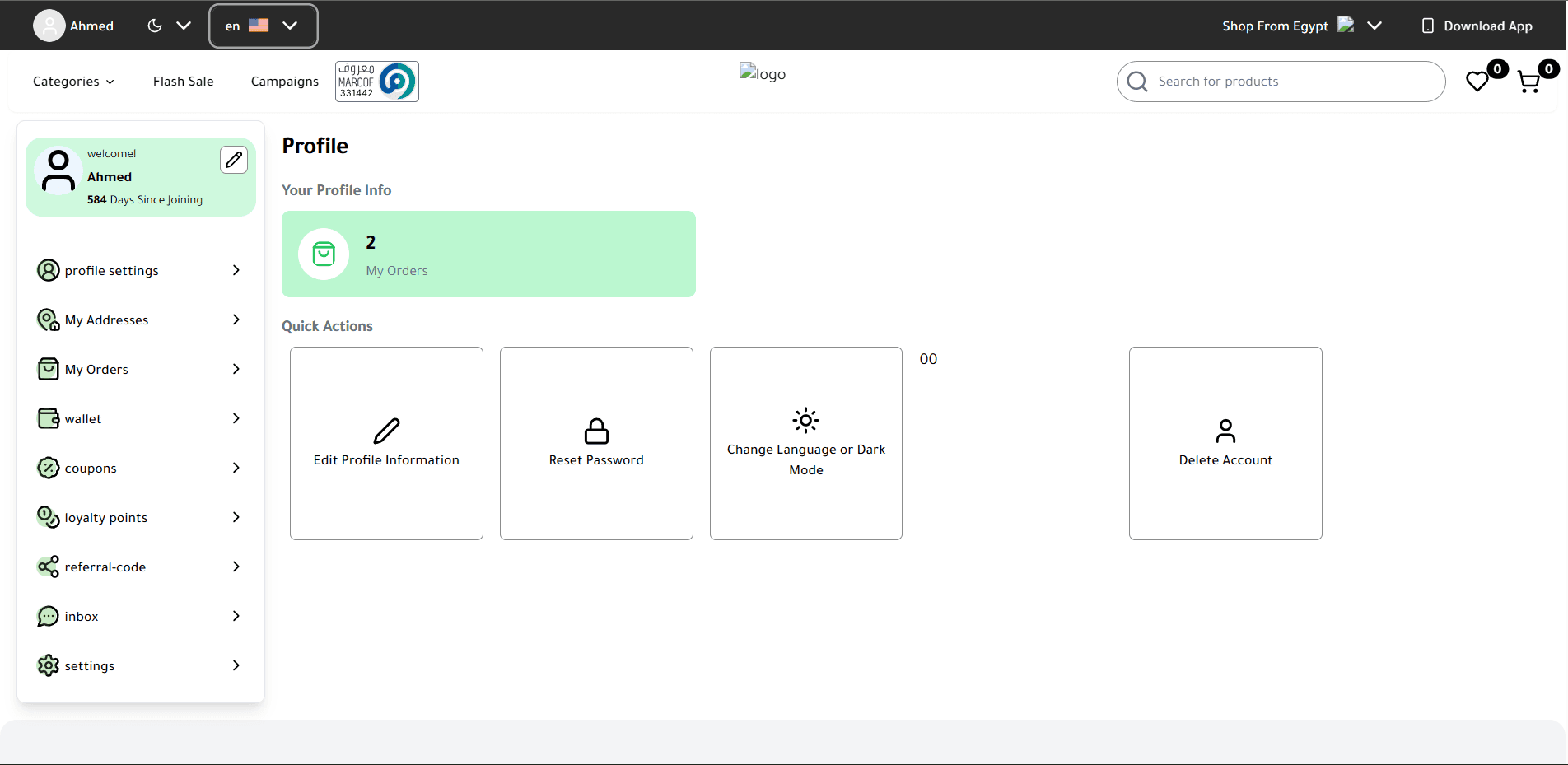Open the shopping cart icon
The width and height of the screenshot is (1568, 765).
click(1528, 82)
